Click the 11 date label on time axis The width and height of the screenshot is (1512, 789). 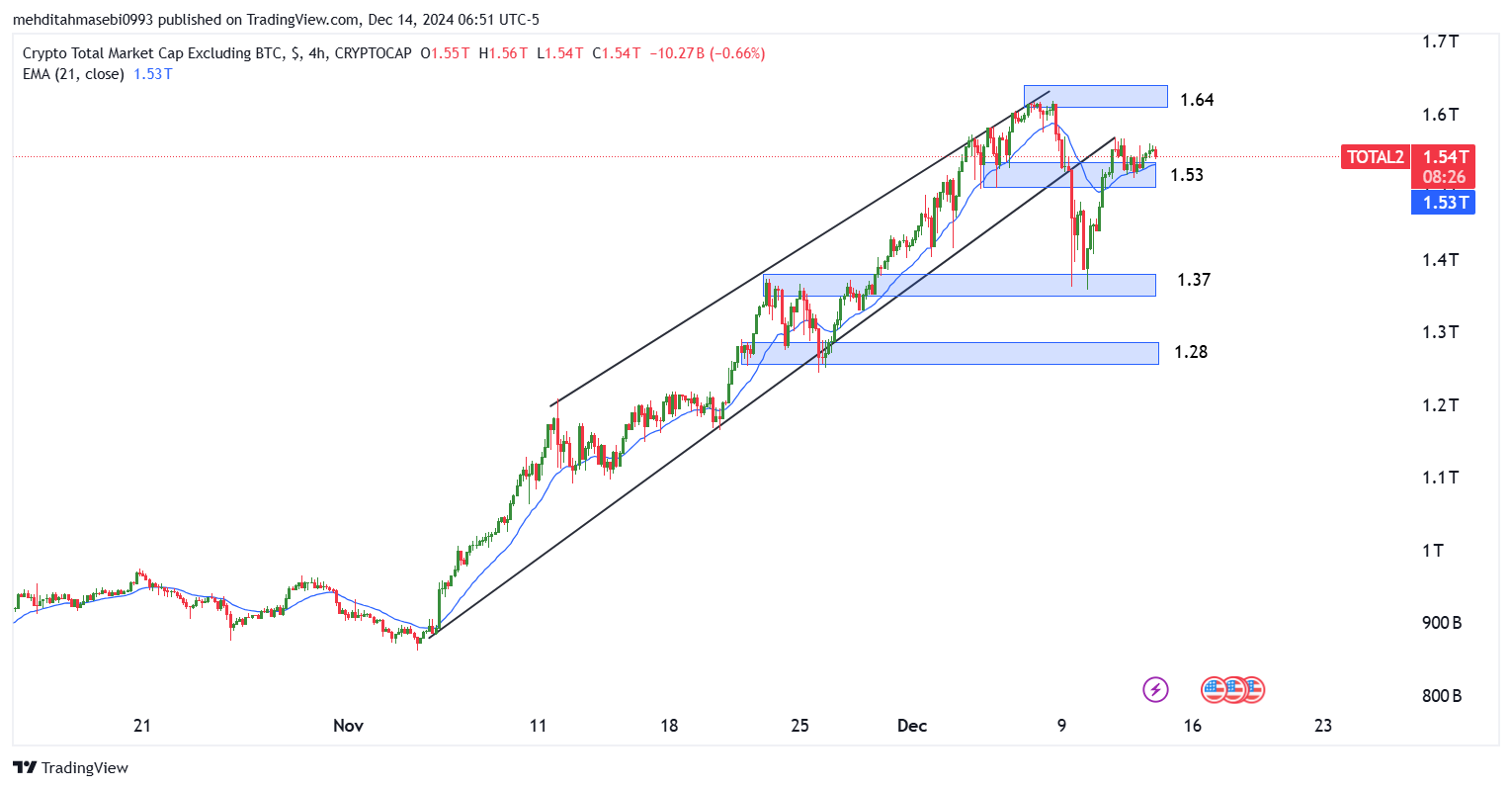pos(538,726)
